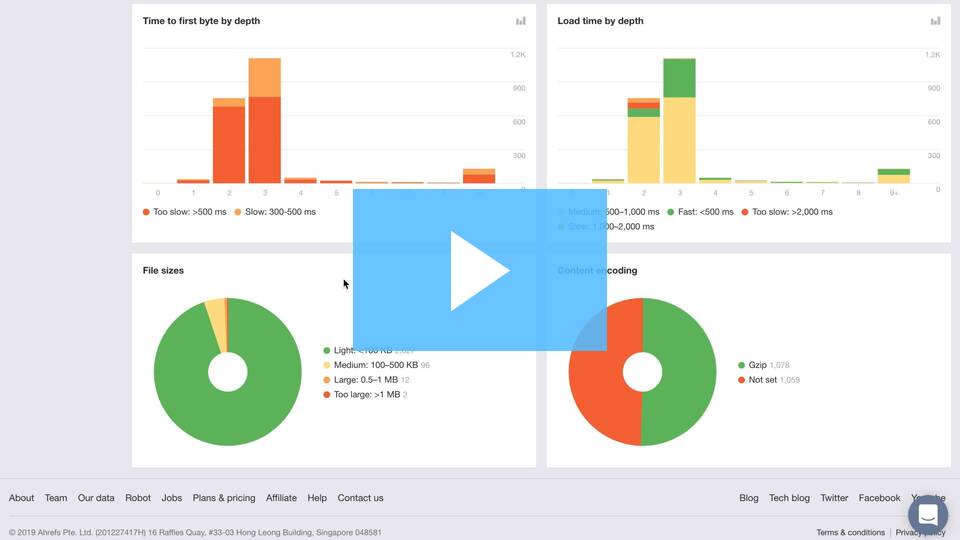
Task: Open the chart options icon on the Load time by depth panel
Action: point(935,21)
